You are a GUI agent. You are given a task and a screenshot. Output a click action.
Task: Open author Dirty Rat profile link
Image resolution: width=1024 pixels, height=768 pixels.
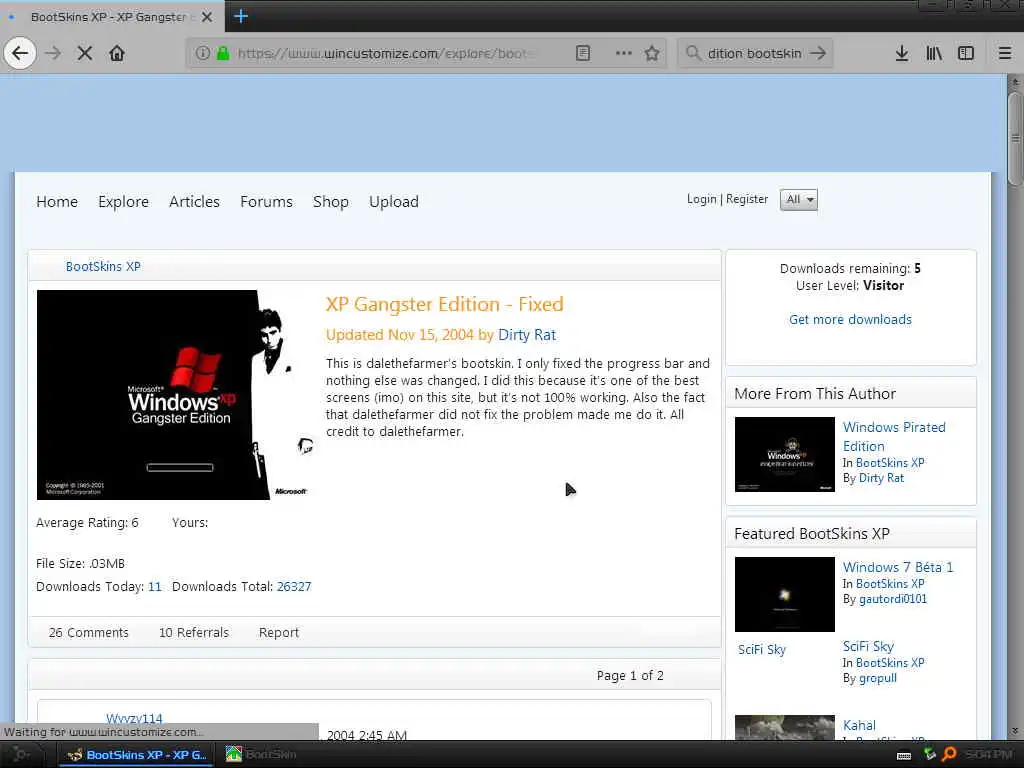(x=527, y=335)
